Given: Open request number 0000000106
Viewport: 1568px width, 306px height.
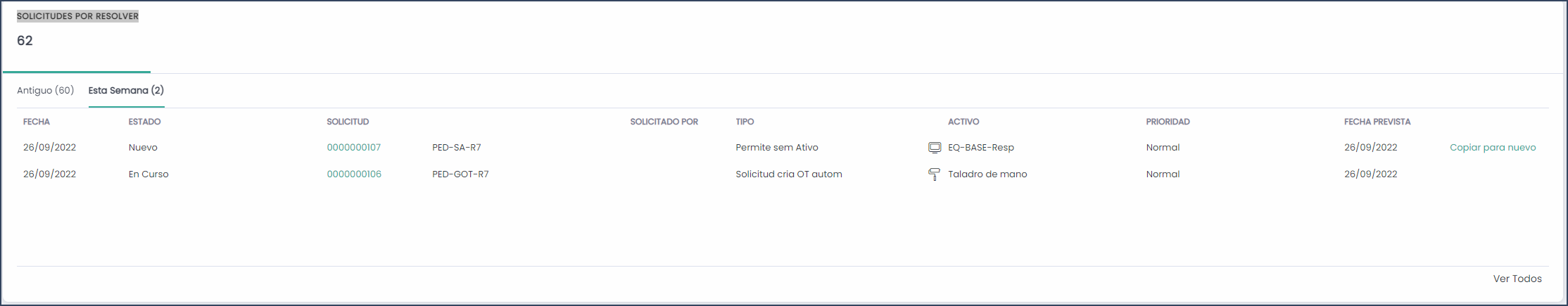Looking at the screenshot, I should (x=354, y=174).
